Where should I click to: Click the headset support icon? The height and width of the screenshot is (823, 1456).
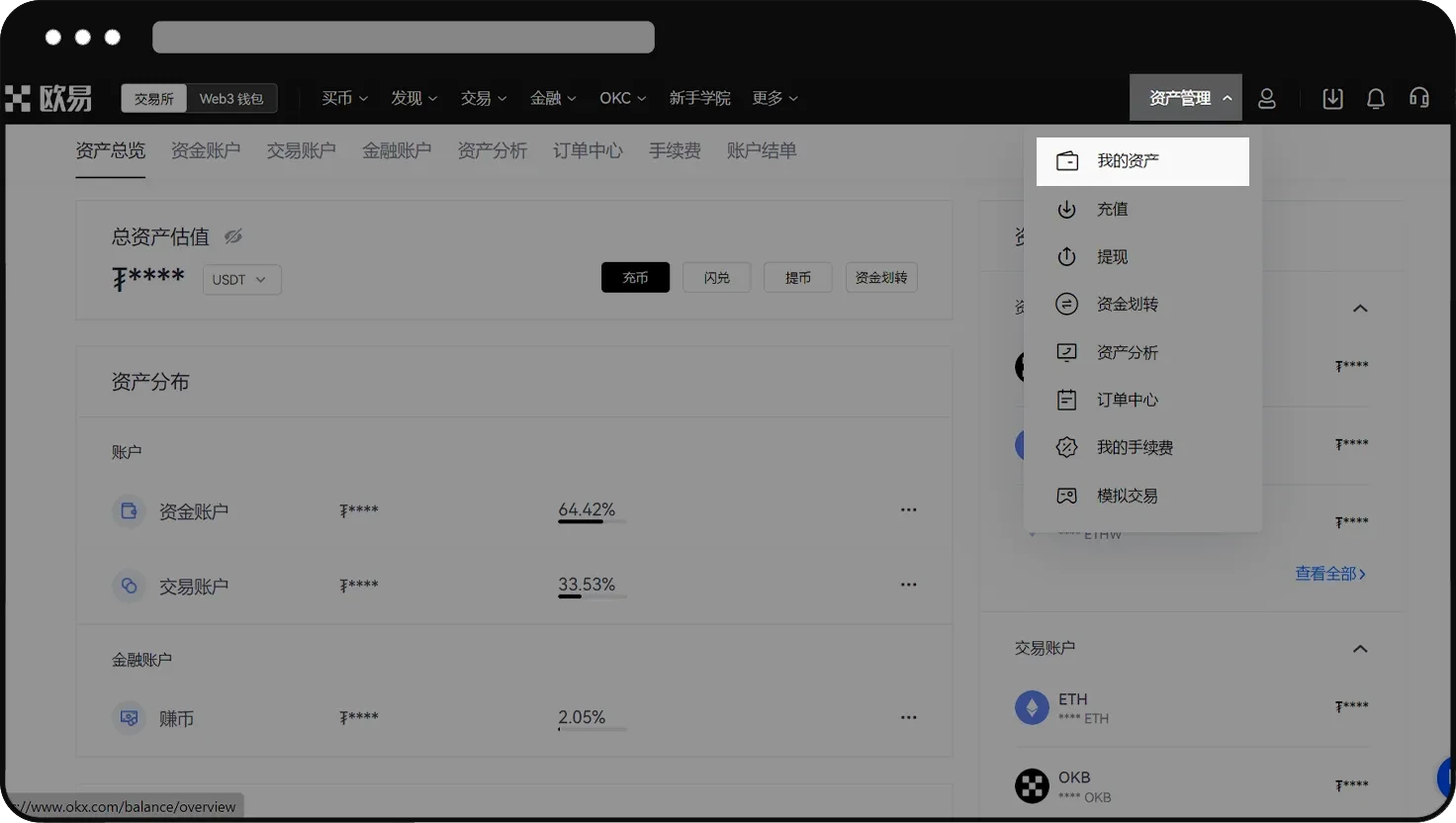point(1418,99)
